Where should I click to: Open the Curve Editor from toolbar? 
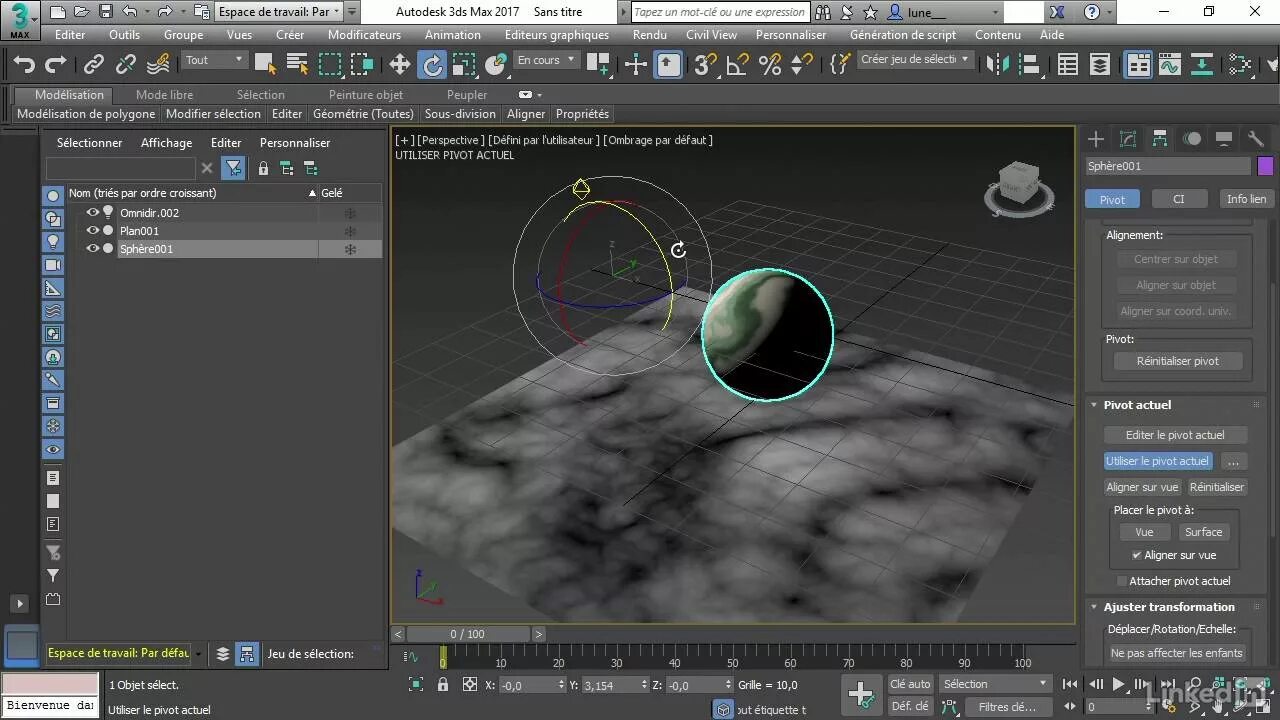(1169, 65)
